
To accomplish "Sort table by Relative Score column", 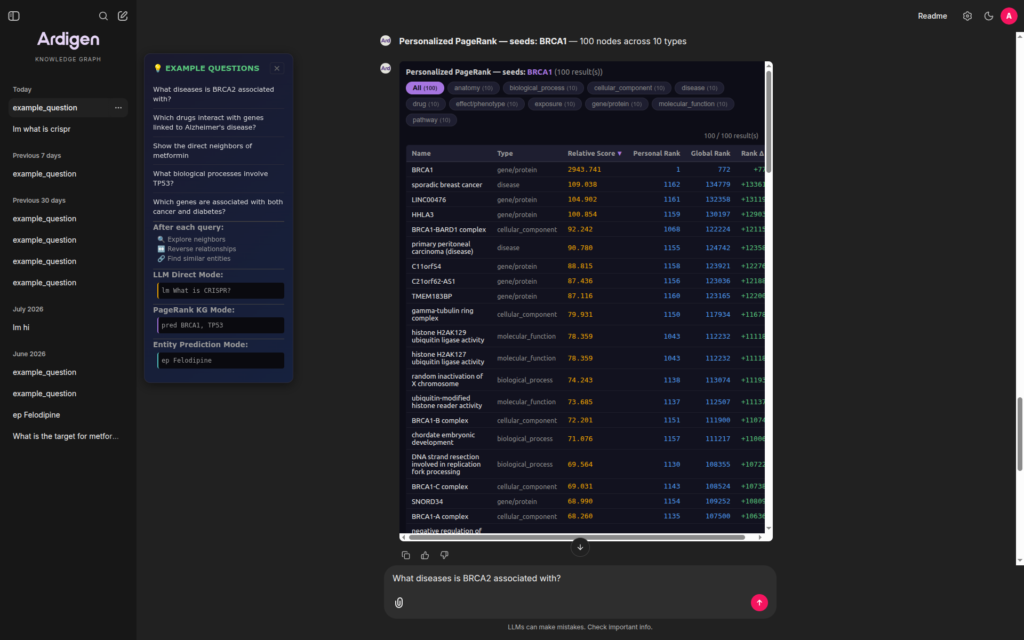I will [x=594, y=153].
